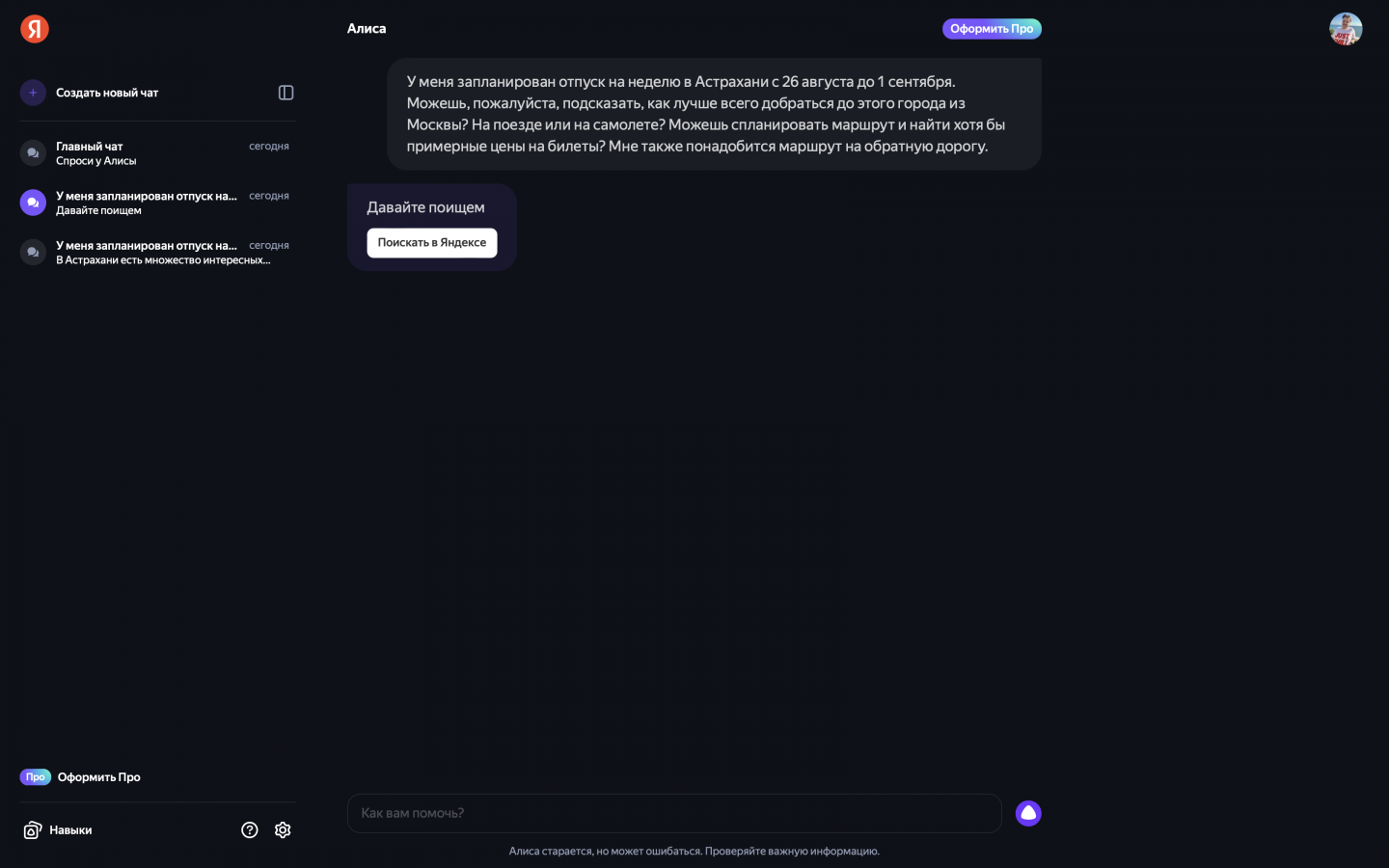Click Оформить Про button in header

click(x=992, y=29)
